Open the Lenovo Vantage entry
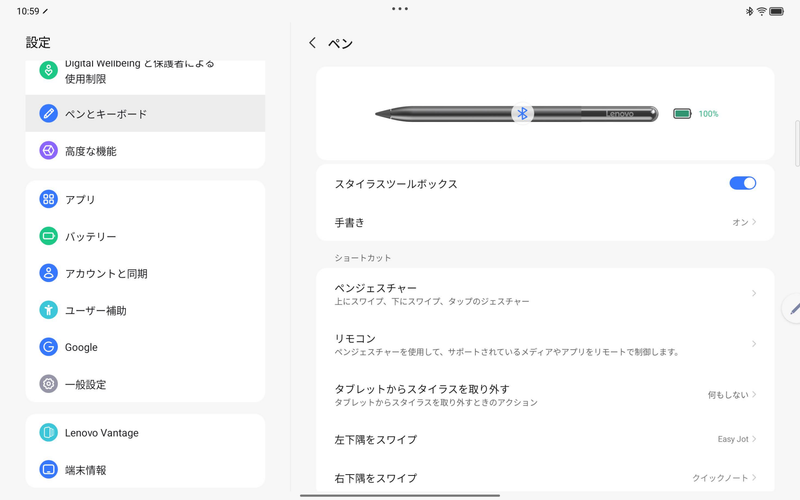Viewport: 800px width, 500px height. 145,433
